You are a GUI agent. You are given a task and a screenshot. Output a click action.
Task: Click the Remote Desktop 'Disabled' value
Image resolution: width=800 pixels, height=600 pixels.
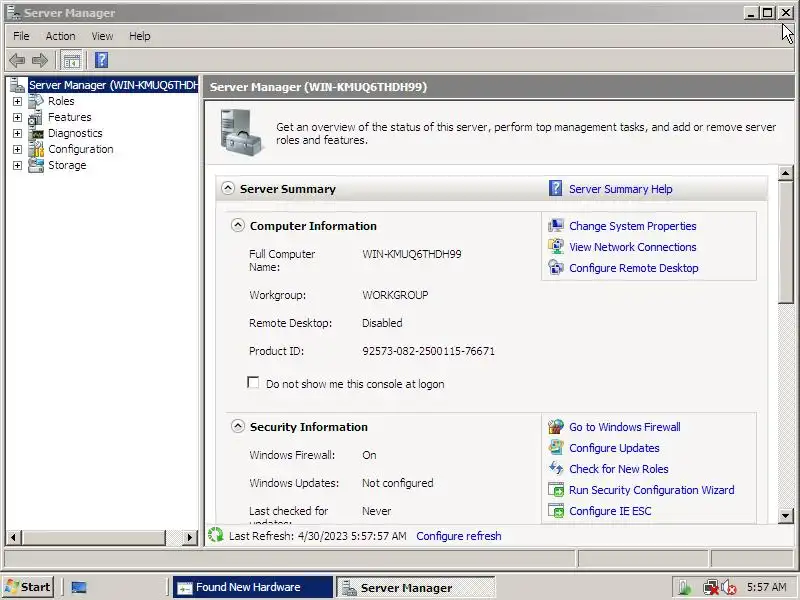pyautogui.click(x=382, y=323)
